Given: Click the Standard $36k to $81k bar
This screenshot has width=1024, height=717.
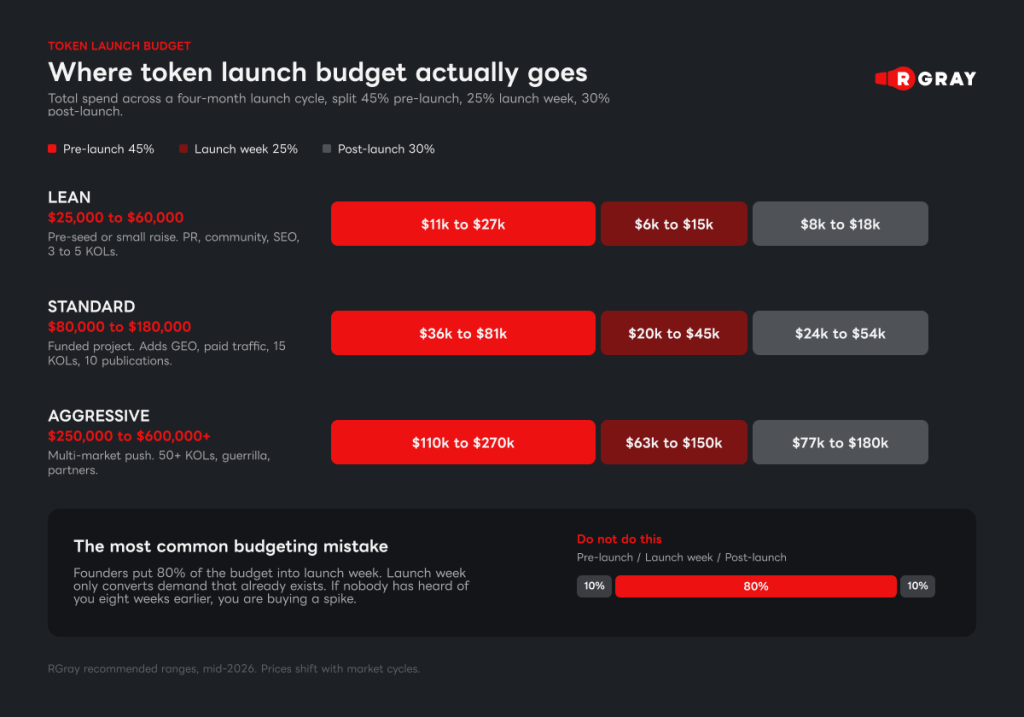Looking at the screenshot, I should pyautogui.click(x=463, y=333).
